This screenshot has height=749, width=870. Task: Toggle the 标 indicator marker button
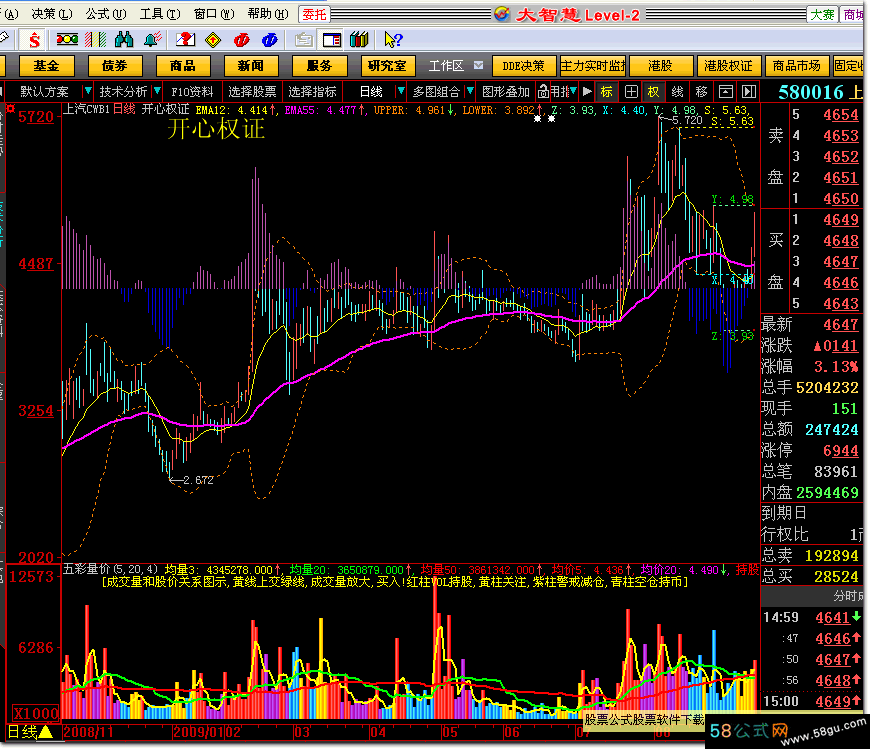[607, 91]
